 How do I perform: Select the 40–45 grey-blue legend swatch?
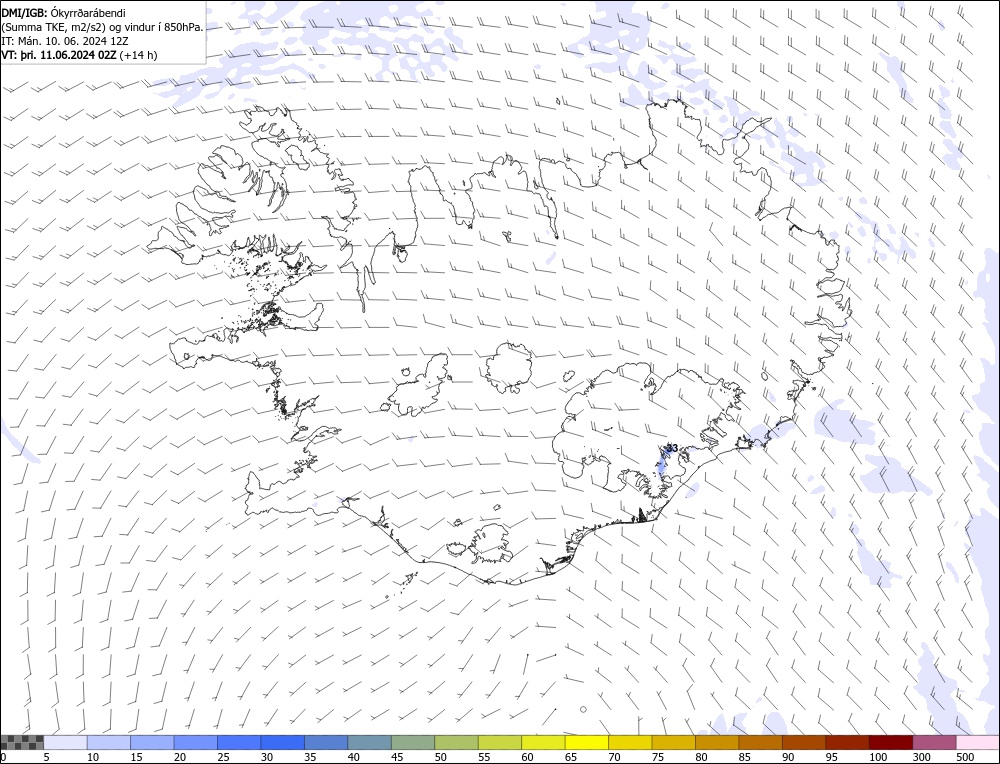370,742
